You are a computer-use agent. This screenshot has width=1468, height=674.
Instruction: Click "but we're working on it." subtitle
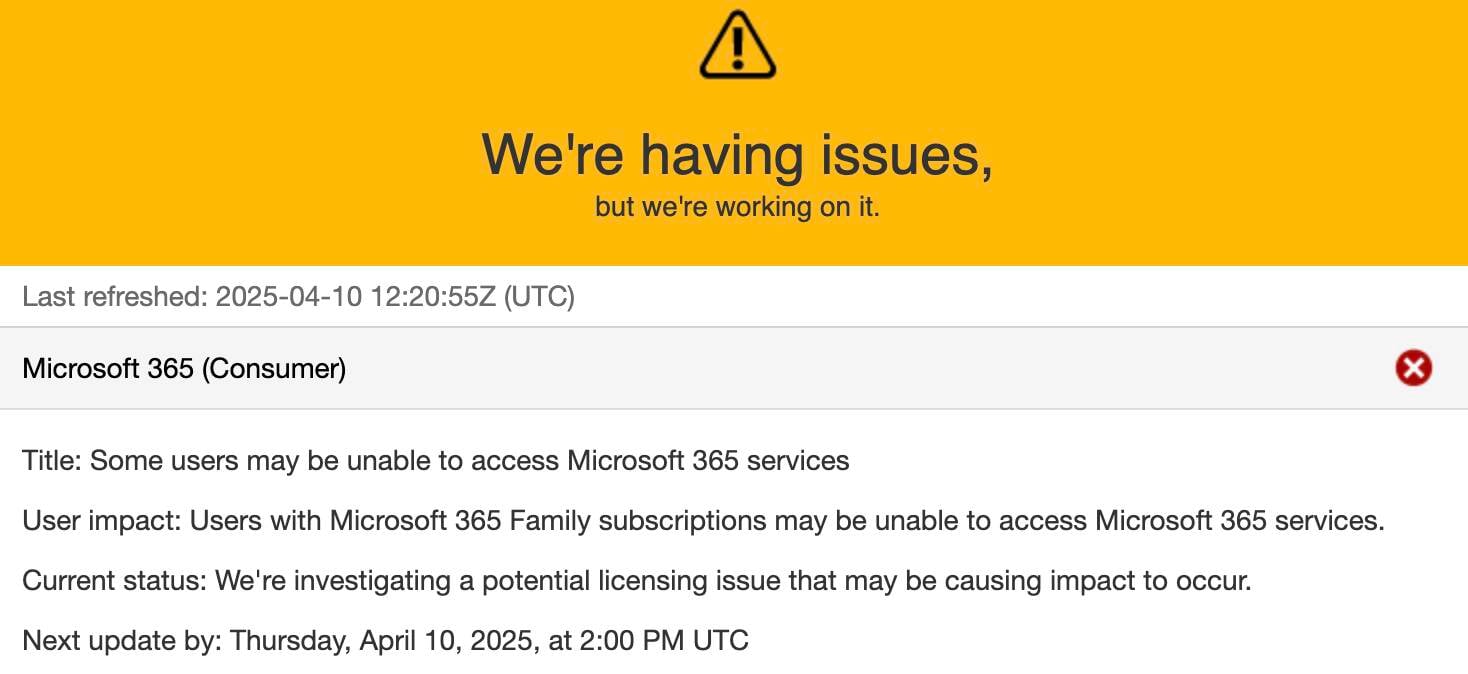[737, 208]
